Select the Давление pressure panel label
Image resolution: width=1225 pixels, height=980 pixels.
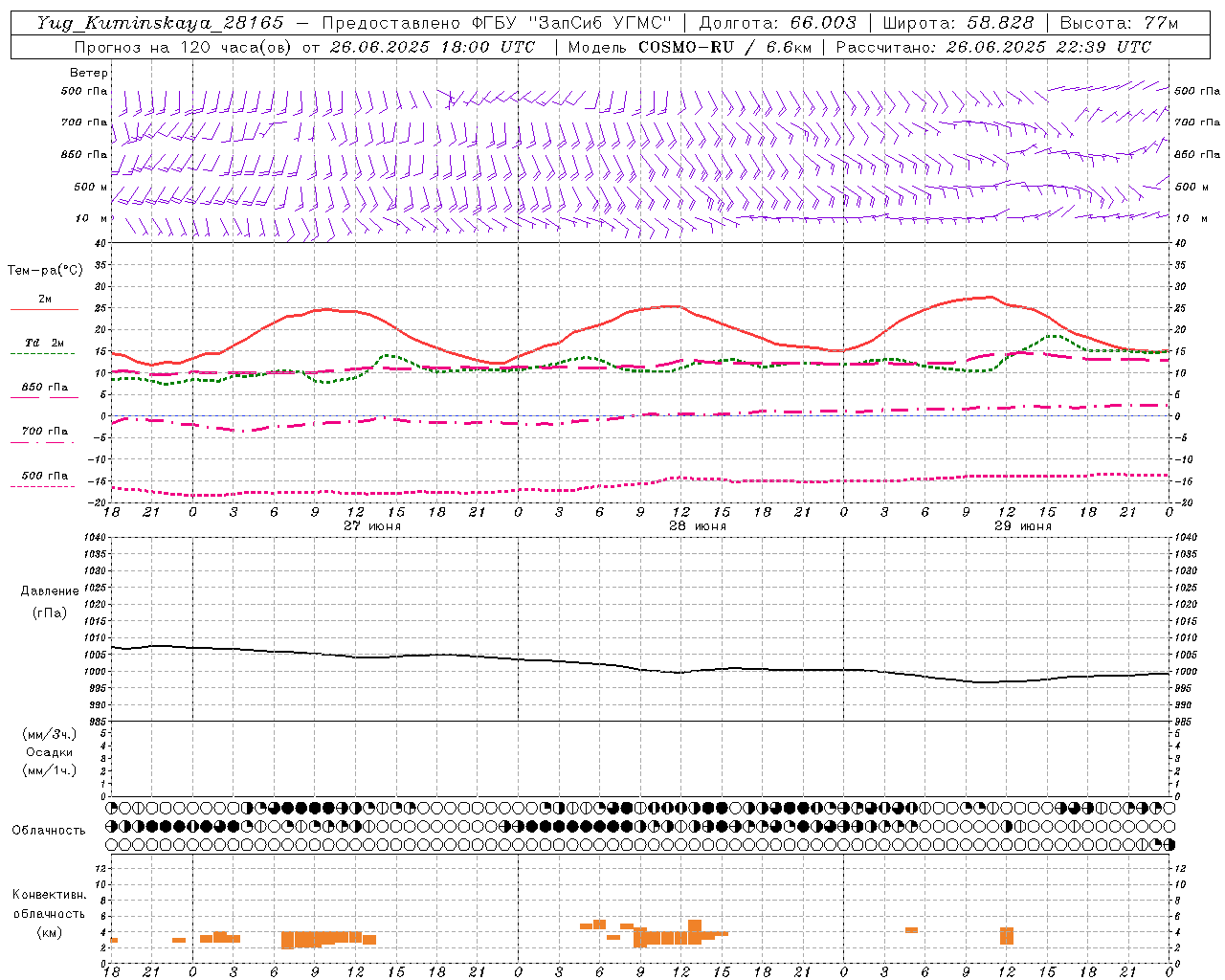tap(50, 591)
